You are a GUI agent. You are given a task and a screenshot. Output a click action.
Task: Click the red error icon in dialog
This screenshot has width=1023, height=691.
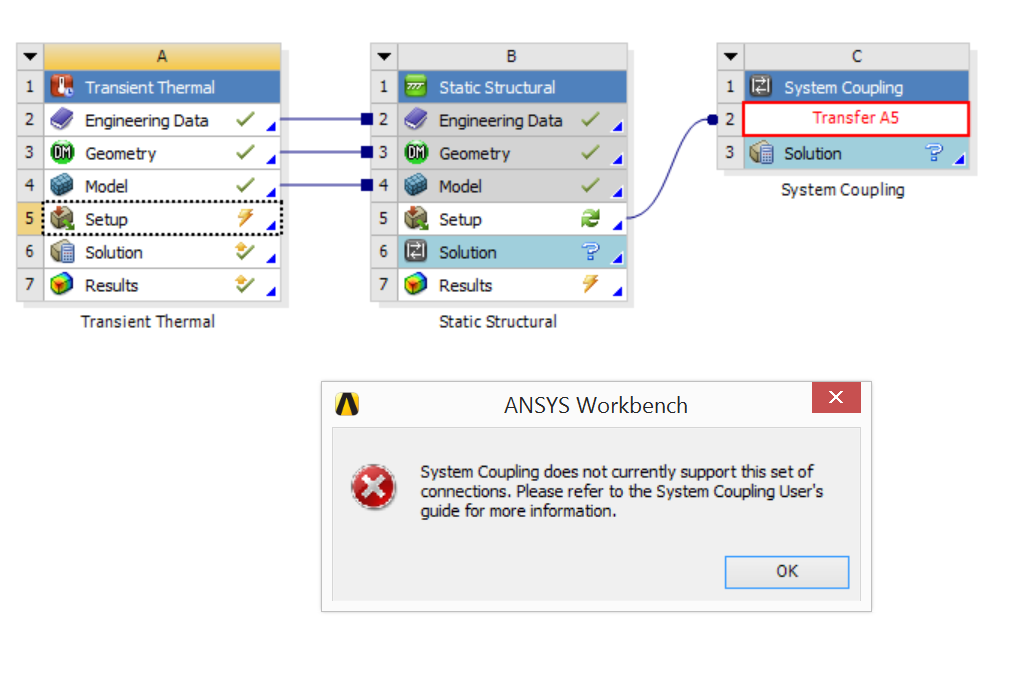click(x=373, y=487)
